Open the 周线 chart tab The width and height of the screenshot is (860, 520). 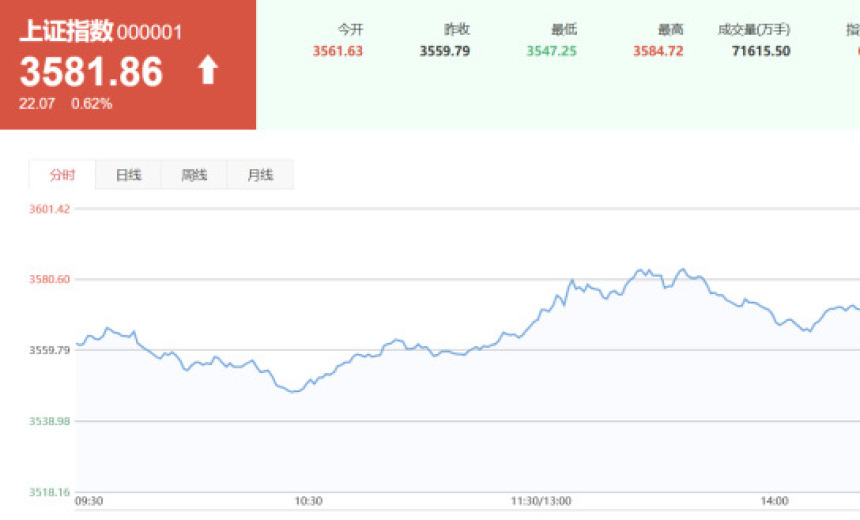pos(194,175)
